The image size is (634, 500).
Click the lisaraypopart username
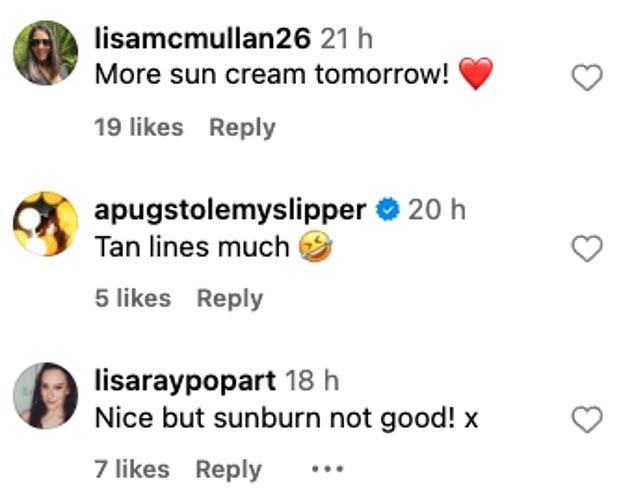coord(185,381)
